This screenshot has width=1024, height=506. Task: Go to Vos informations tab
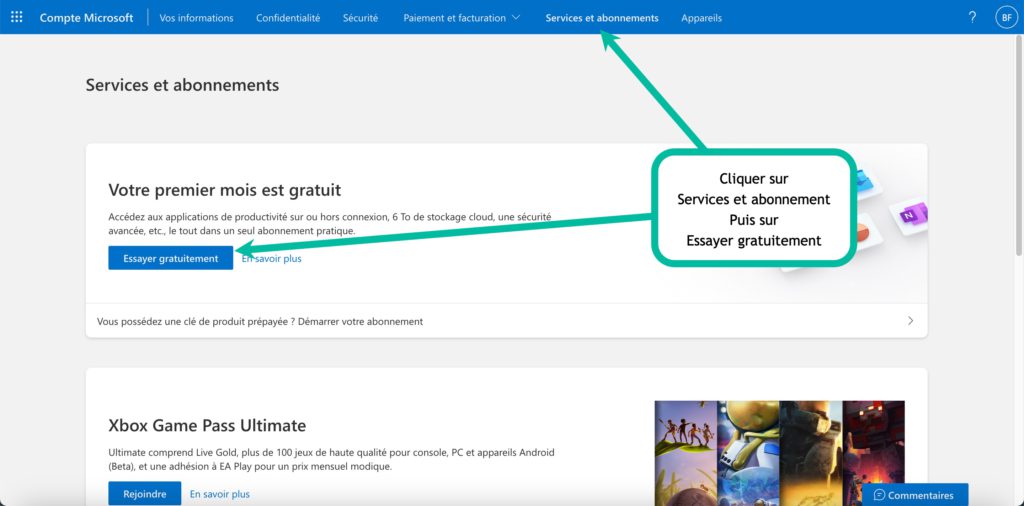(x=196, y=17)
